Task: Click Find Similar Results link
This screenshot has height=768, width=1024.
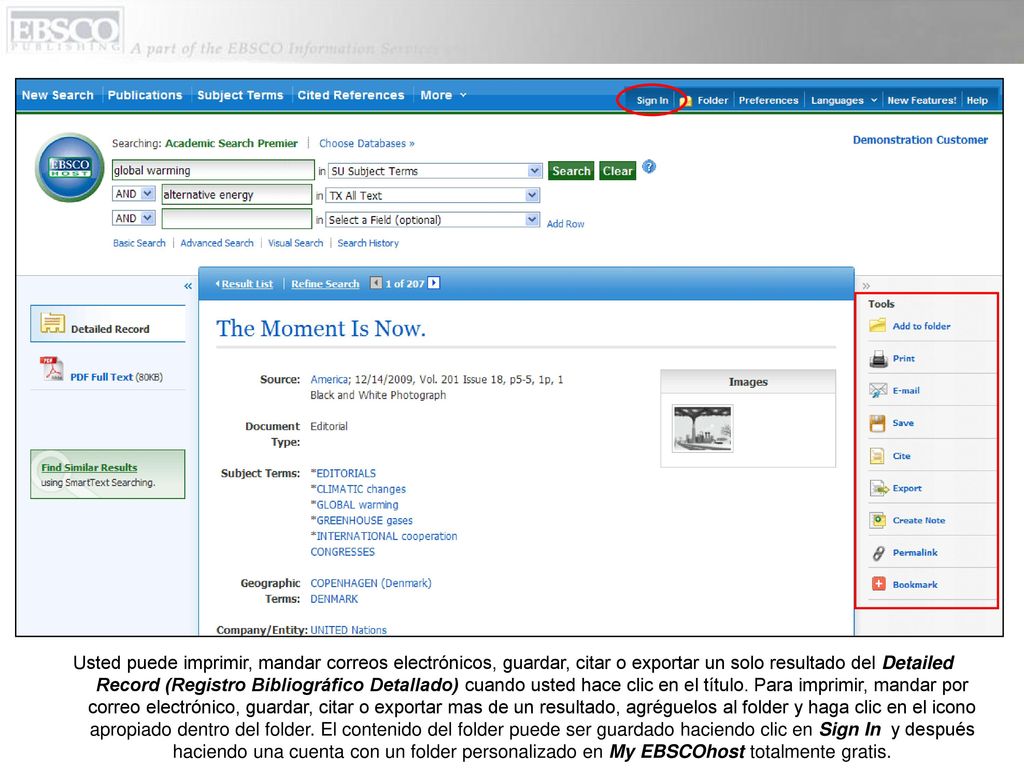Action: [89, 468]
